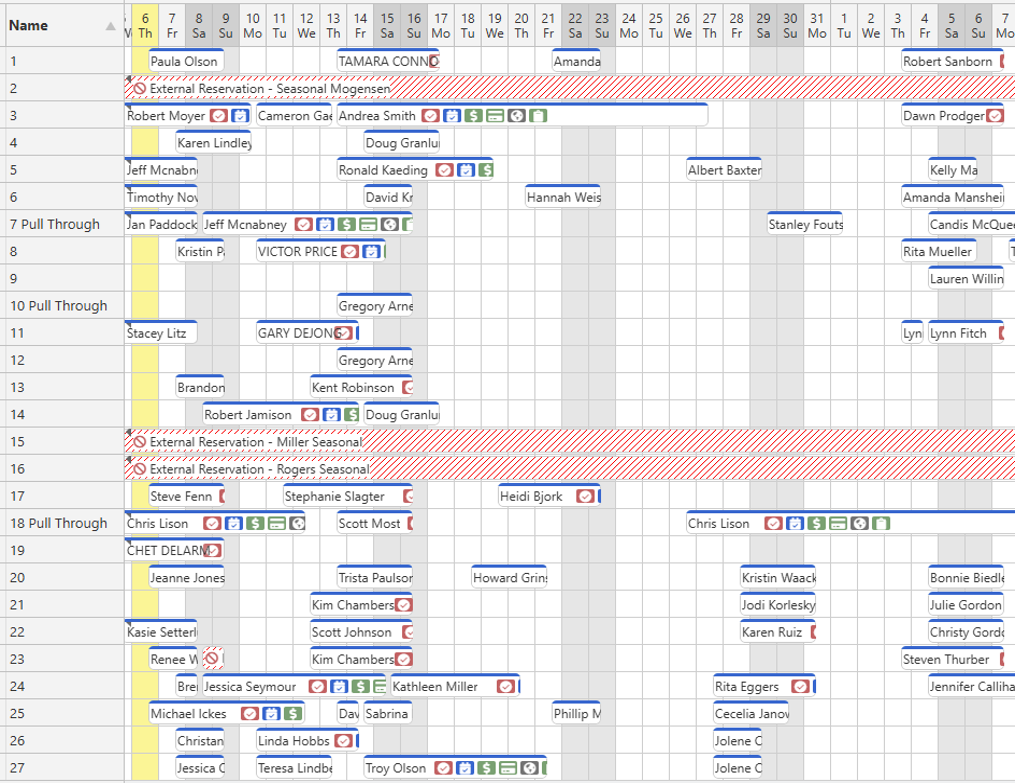Image resolution: width=1015 pixels, height=783 pixels.
Task: Click the blue calendar icon on Andrea Smith's reservation
Action: point(452,116)
